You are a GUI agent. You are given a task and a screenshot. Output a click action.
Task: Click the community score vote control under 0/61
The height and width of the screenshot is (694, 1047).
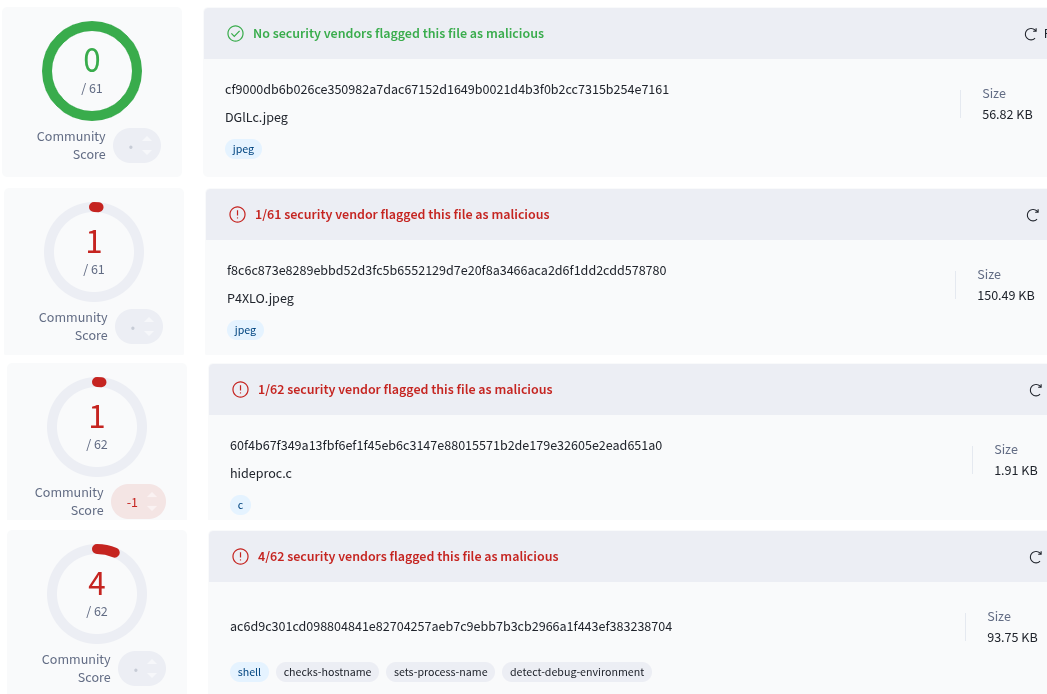[137, 146]
